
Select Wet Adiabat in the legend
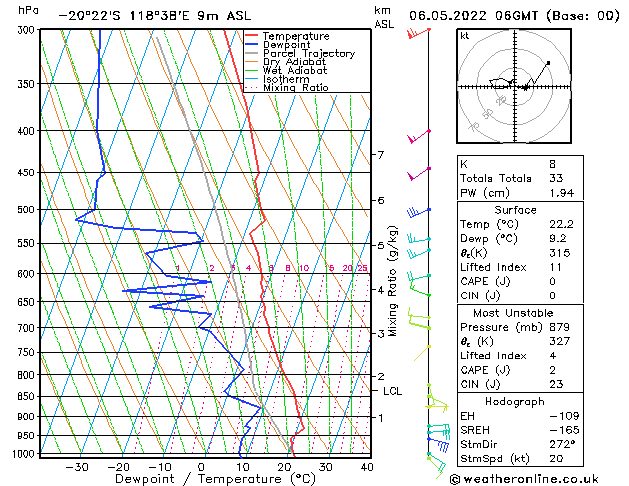click(x=295, y=70)
